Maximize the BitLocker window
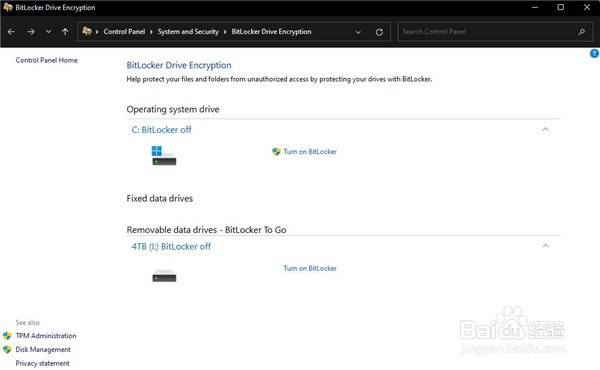Image resolution: width=600 pixels, height=370 pixels. 561,7
